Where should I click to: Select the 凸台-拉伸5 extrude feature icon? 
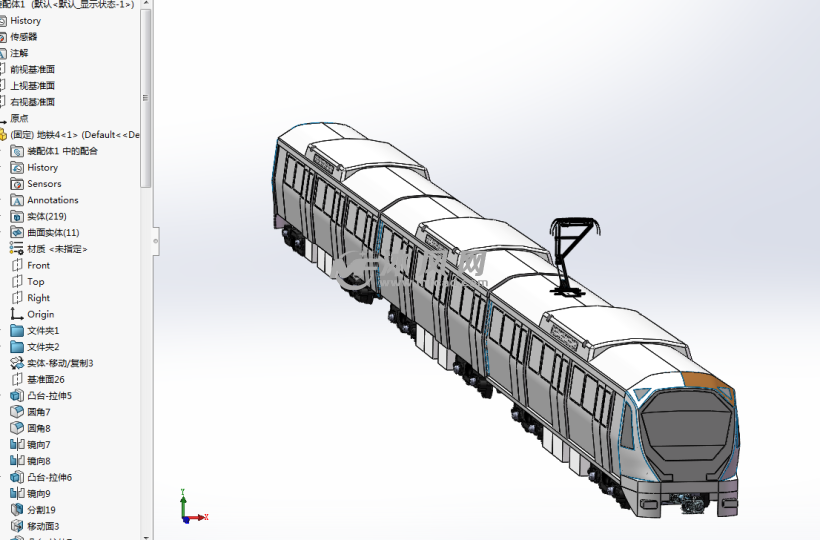[x=17, y=396]
